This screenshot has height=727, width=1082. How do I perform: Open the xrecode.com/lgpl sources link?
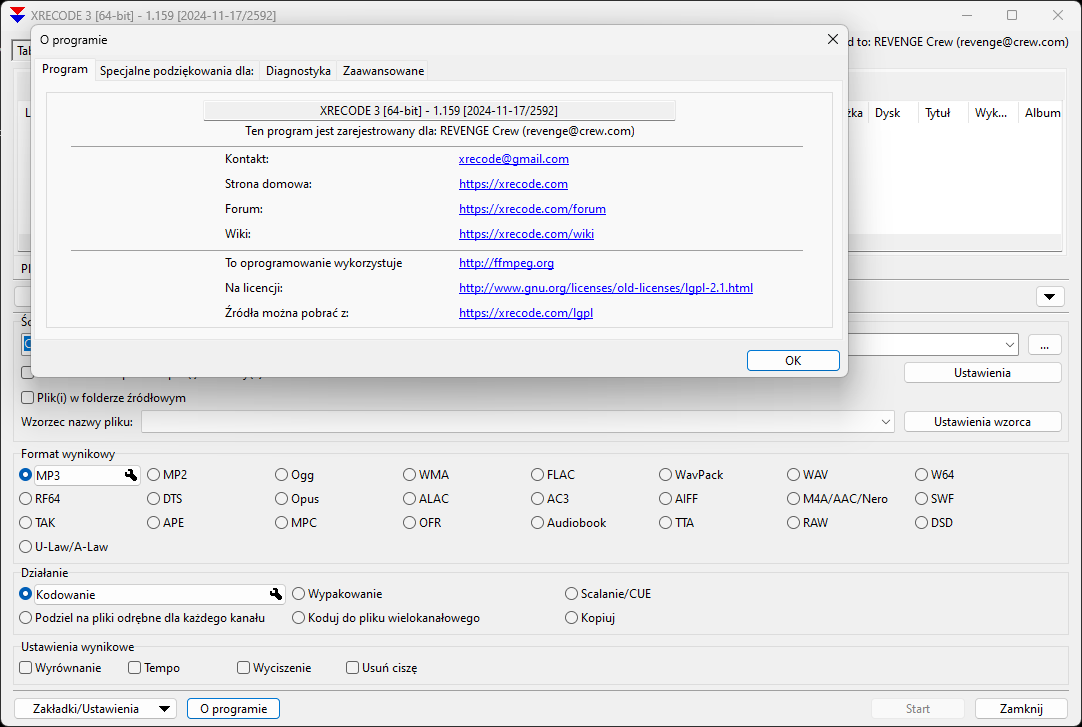526,312
